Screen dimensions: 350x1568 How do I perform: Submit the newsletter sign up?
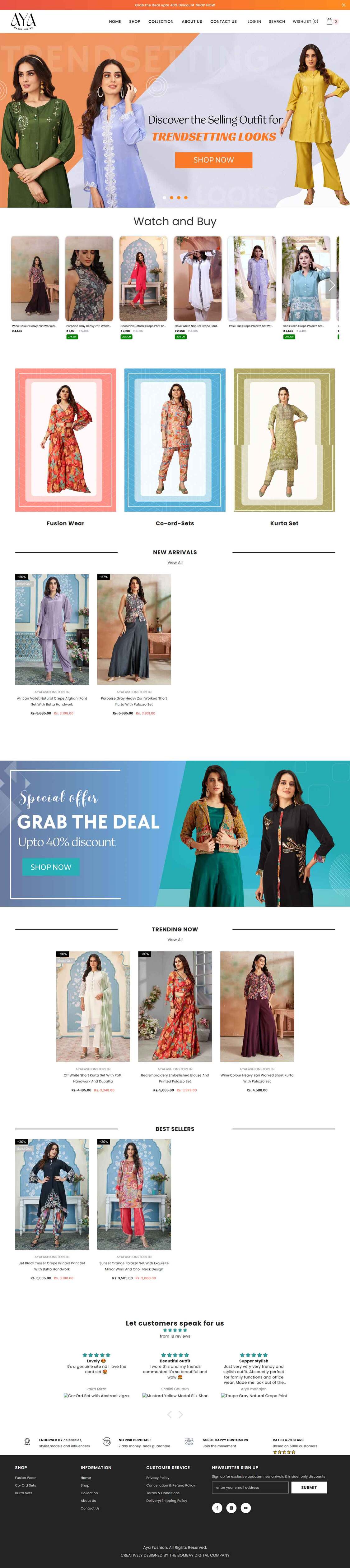point(309,1487)
